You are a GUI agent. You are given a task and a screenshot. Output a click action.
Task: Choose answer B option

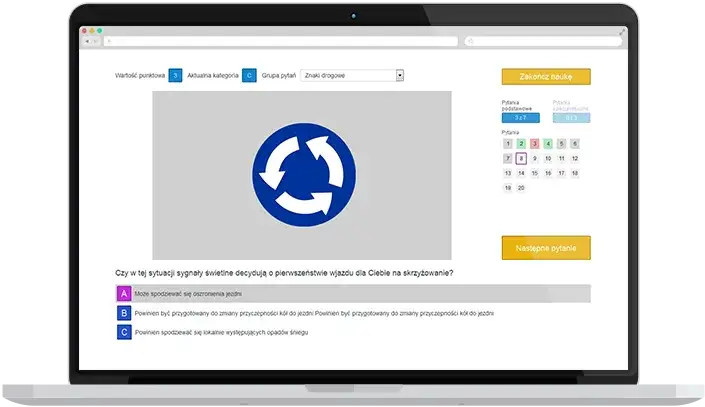tap(124, 313)
